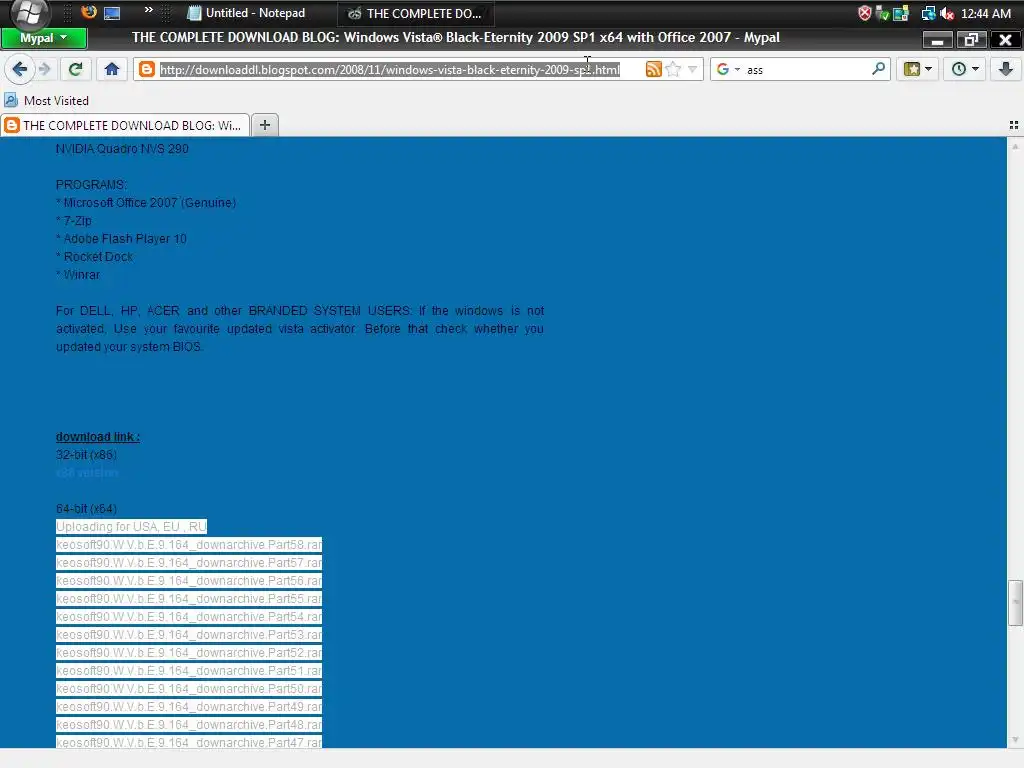Image resolution: width=1024 pixels, height=768 pixels.
Task: Open the Part57.rar download link
Action: [189, 563]
